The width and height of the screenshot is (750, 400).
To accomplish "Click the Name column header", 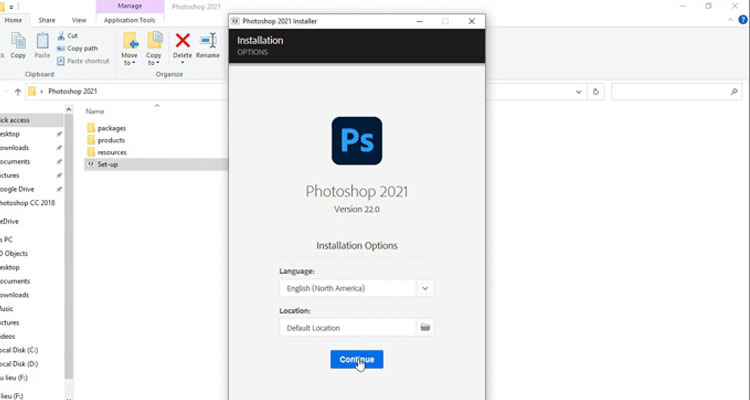I will tap(95, 111).
